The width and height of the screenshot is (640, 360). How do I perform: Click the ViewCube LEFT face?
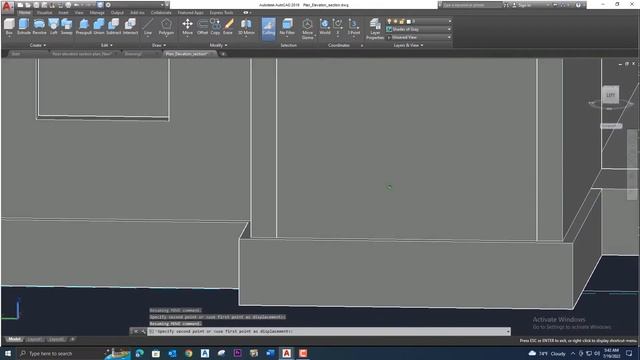click(x=610, y=95)
